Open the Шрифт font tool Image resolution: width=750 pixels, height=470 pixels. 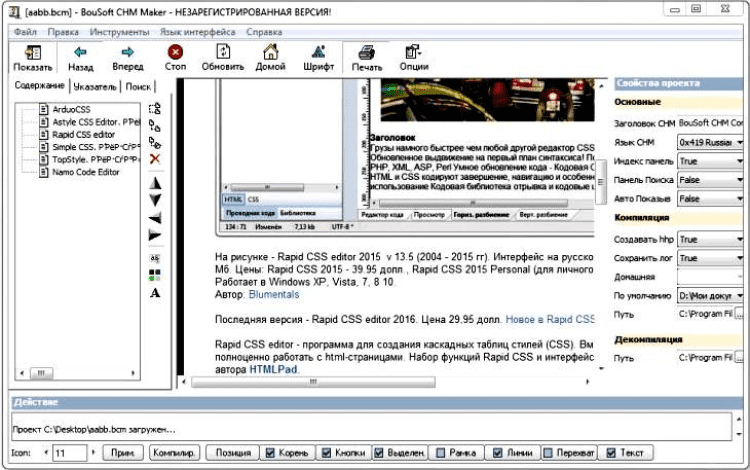319,51
